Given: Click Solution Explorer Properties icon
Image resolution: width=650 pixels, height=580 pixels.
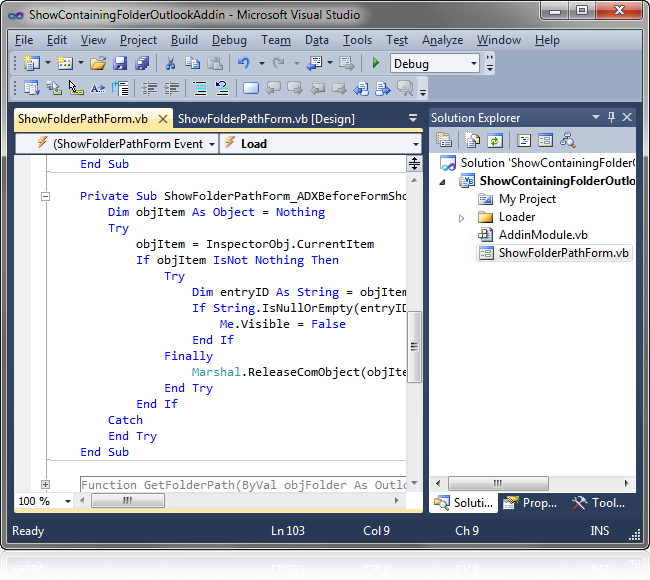Looking at the screenshot, I should tap(444, 141).
